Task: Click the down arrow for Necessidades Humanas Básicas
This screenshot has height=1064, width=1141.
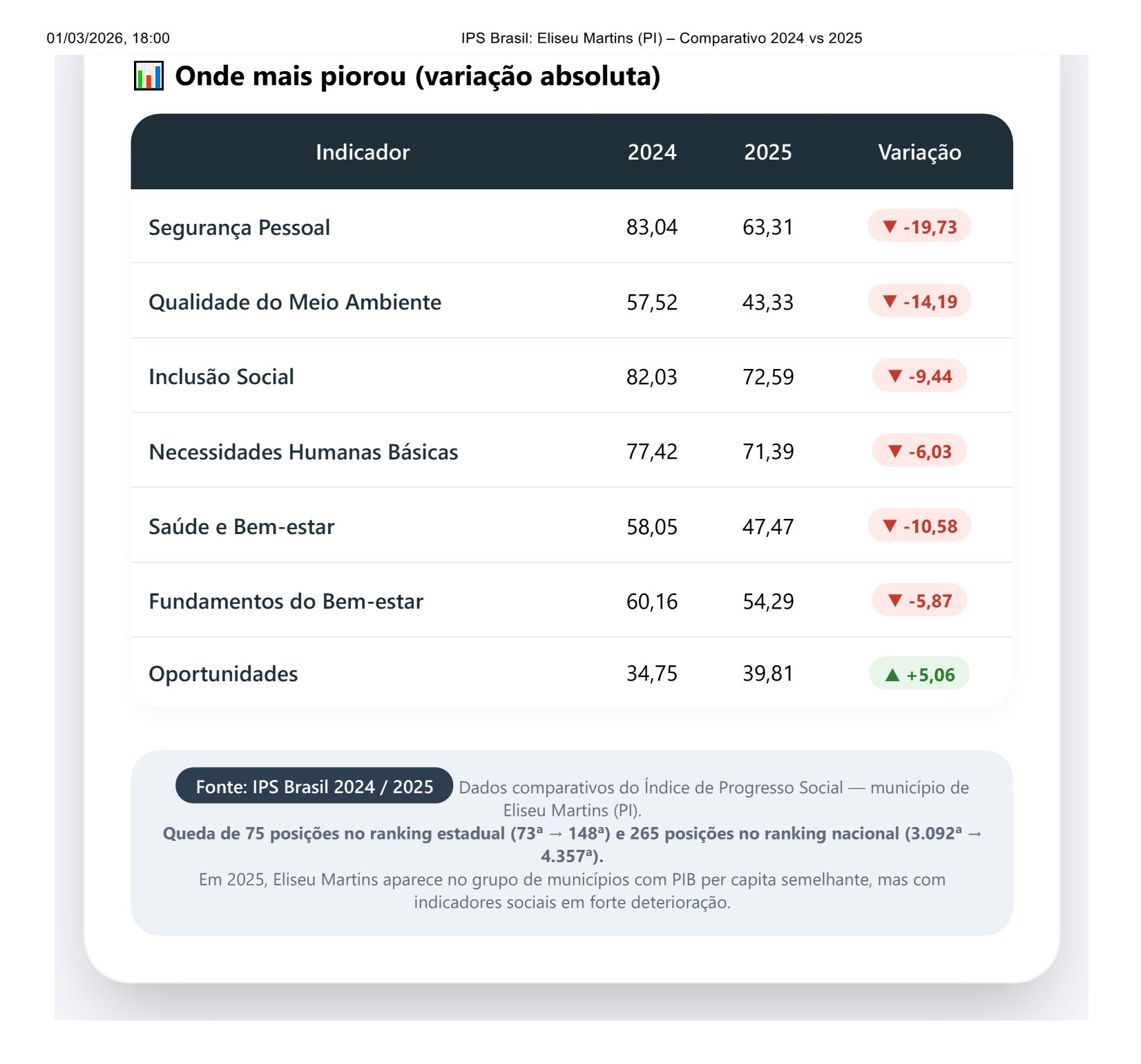Action: (x=895, y=451)
